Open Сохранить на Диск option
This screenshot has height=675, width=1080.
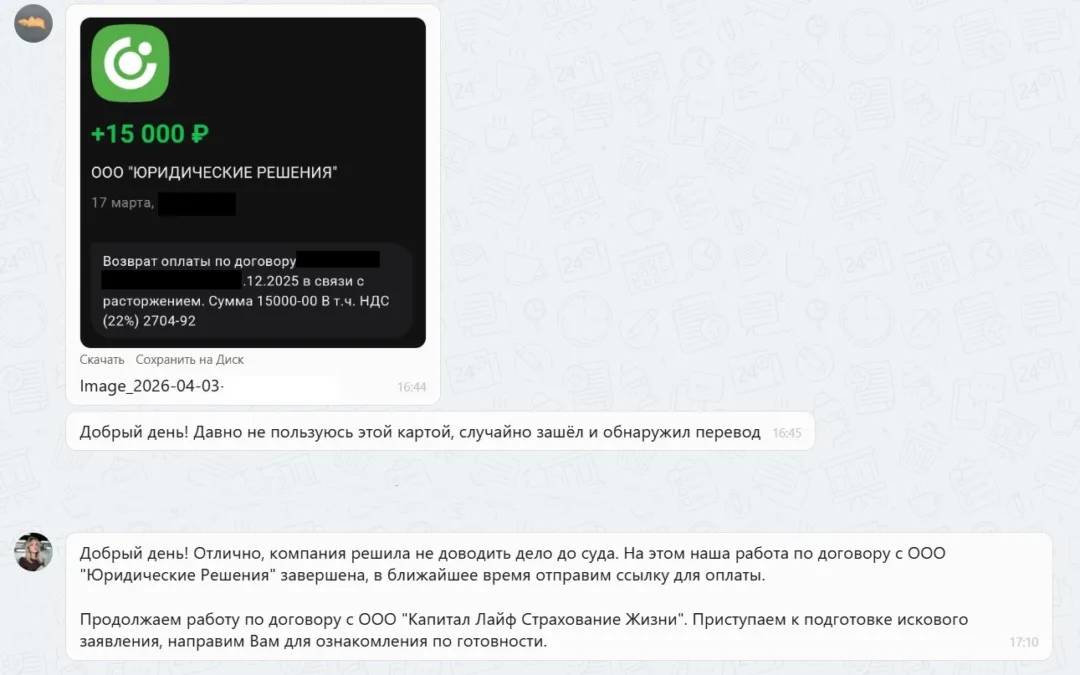[x=189, y=359]
